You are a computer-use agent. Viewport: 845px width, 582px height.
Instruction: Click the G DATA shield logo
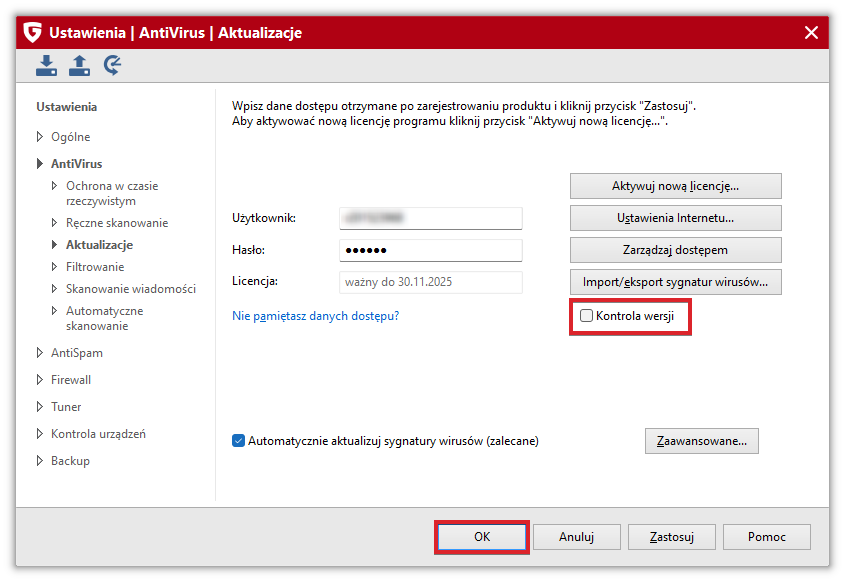pos(32,32)
